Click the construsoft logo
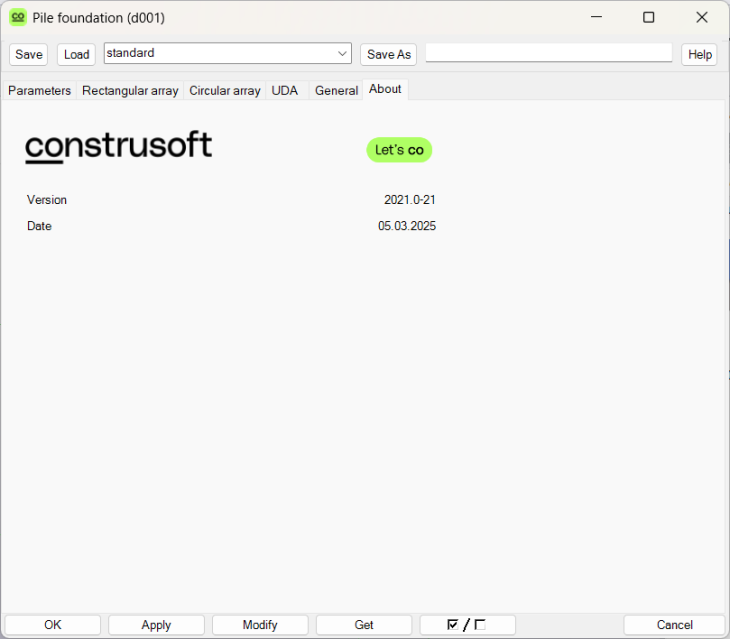 pyautogui.click(x=119, y=146)
